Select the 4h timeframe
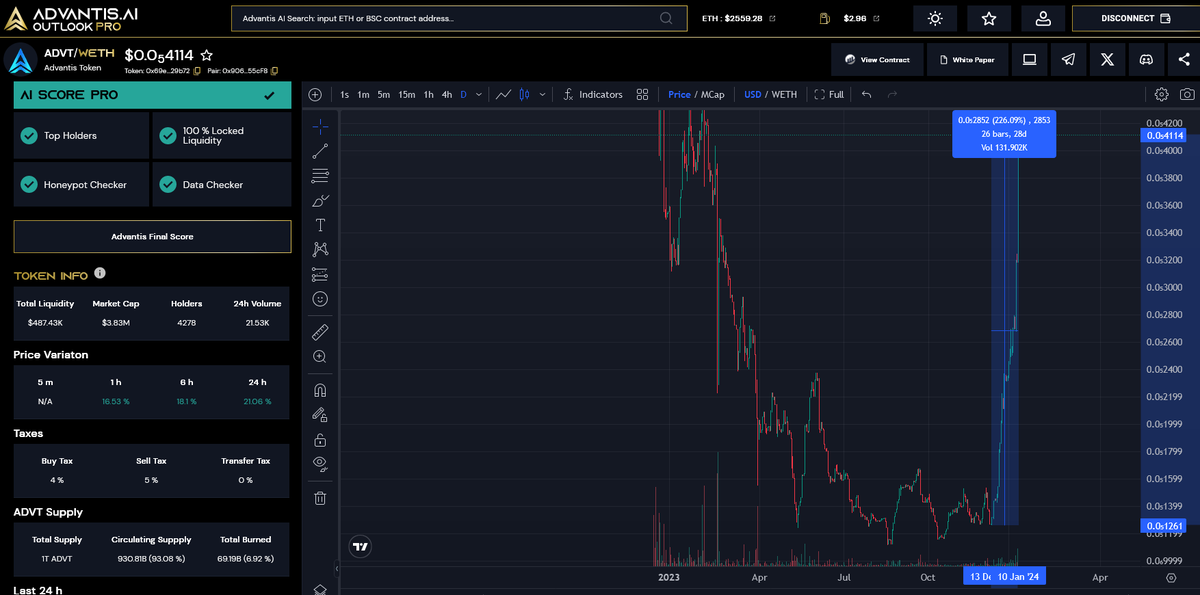 [x=447, y=95]
